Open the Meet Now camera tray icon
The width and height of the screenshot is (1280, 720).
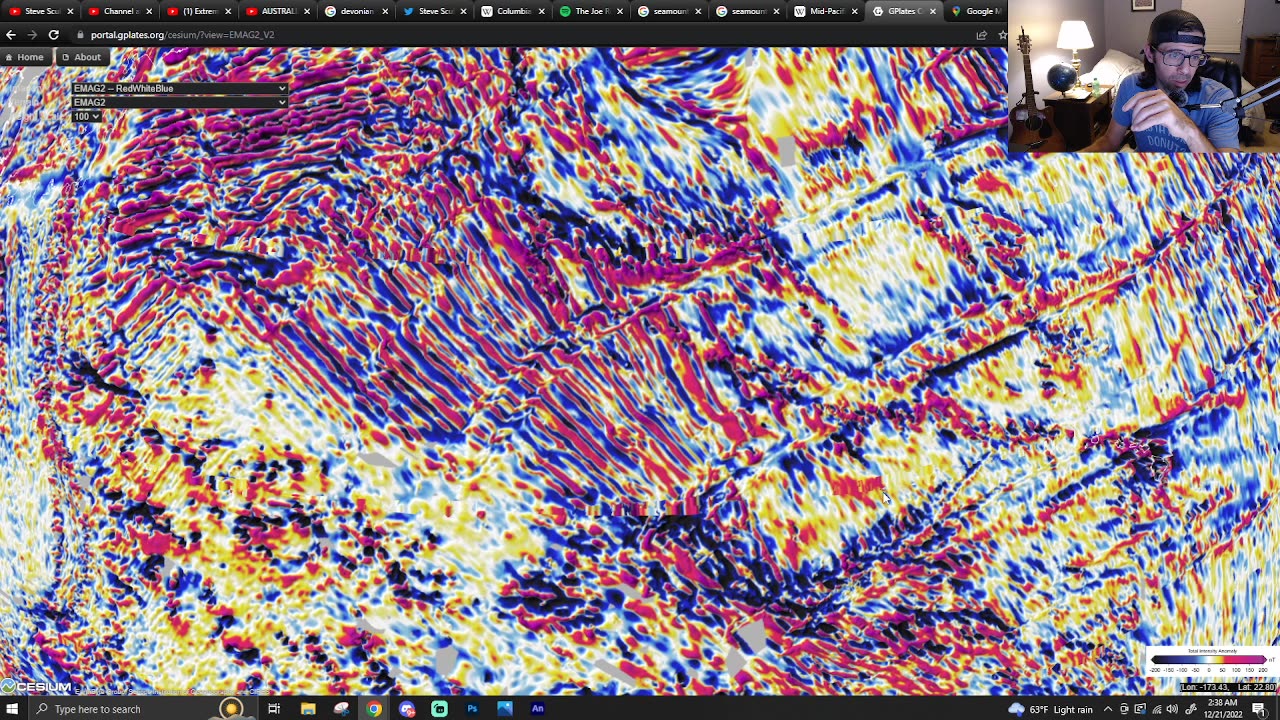pyautogui.click(x=1124, y=709)
